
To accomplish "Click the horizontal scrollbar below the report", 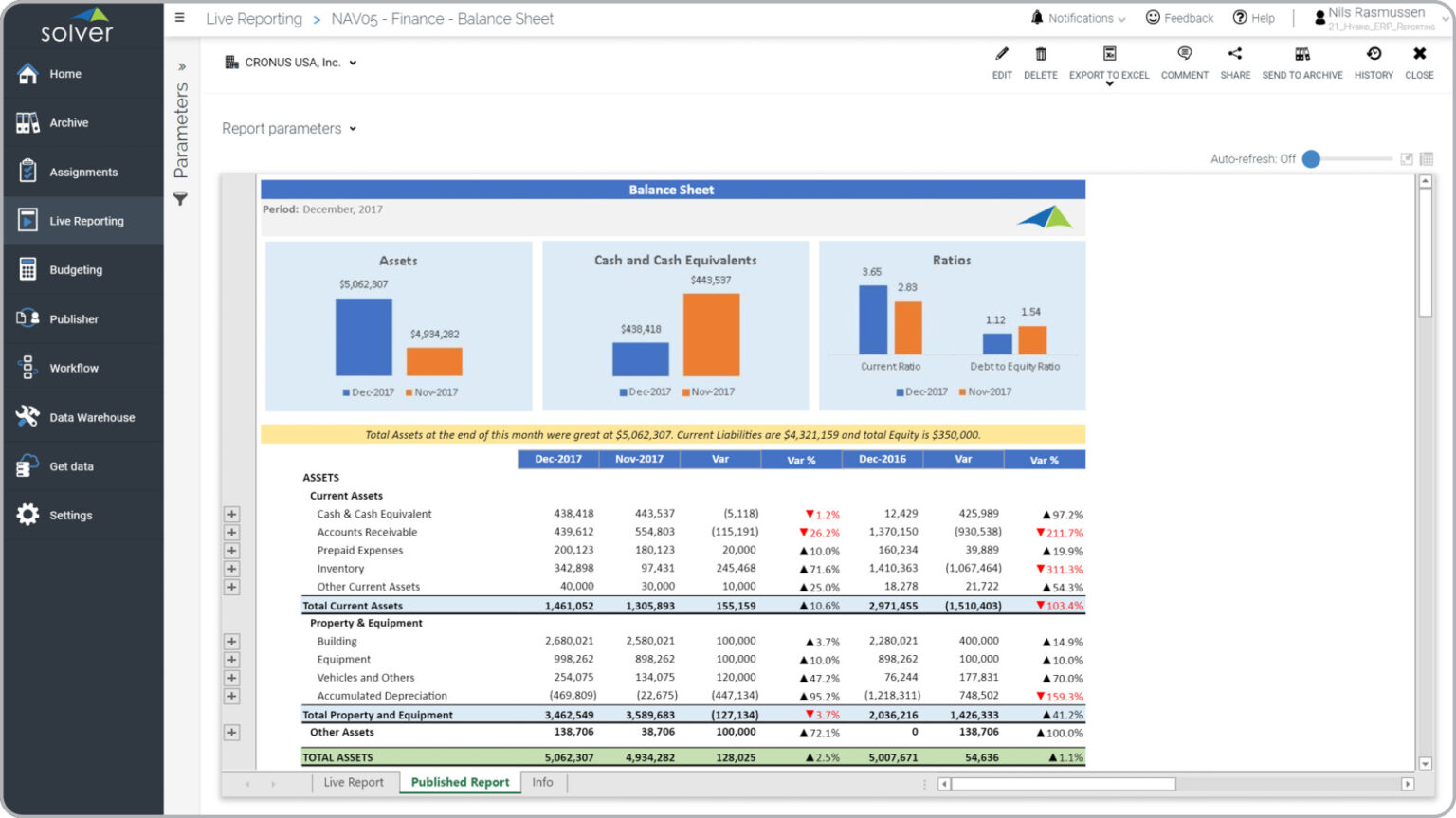I will point(1062,783).
